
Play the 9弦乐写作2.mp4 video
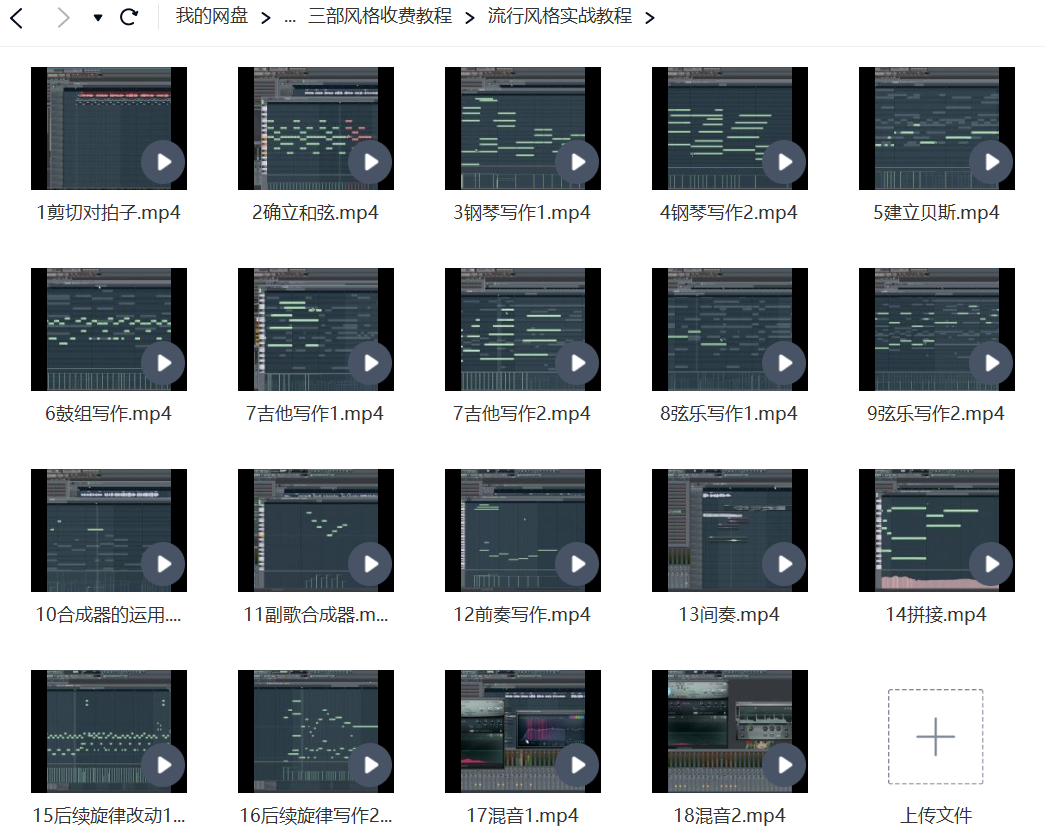(991, 363)
